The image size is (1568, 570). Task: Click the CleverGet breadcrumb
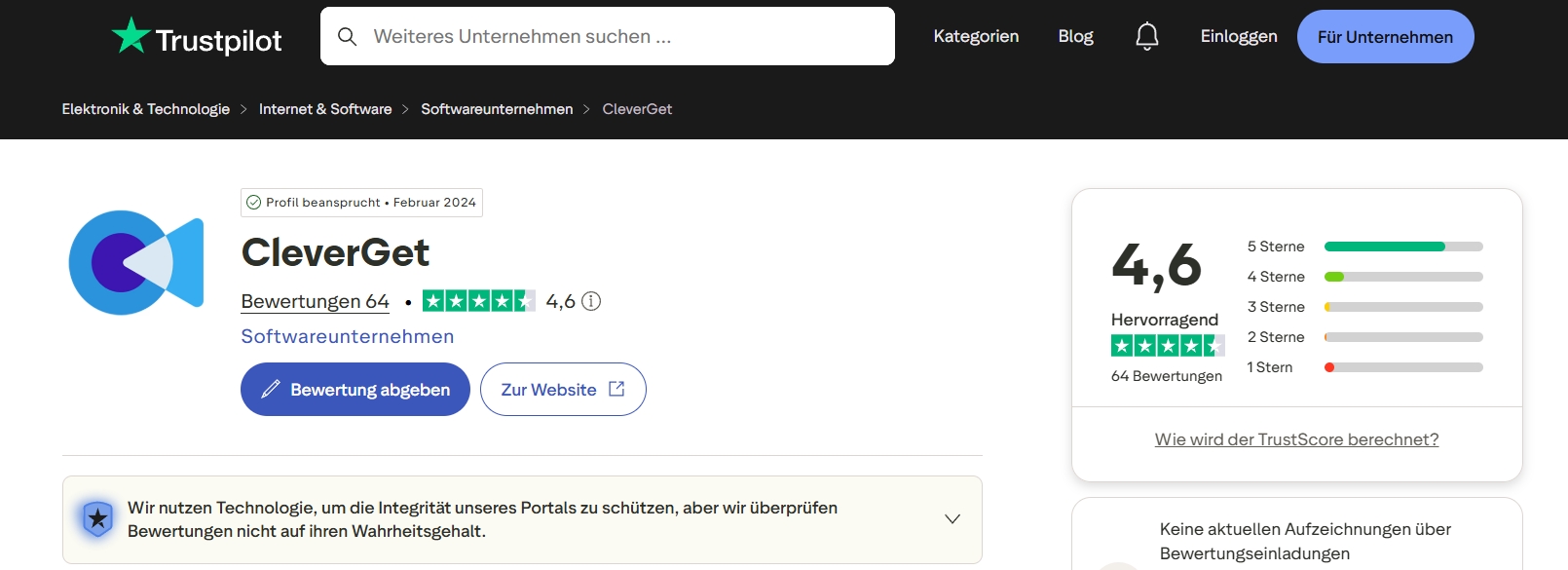point(637,109)
